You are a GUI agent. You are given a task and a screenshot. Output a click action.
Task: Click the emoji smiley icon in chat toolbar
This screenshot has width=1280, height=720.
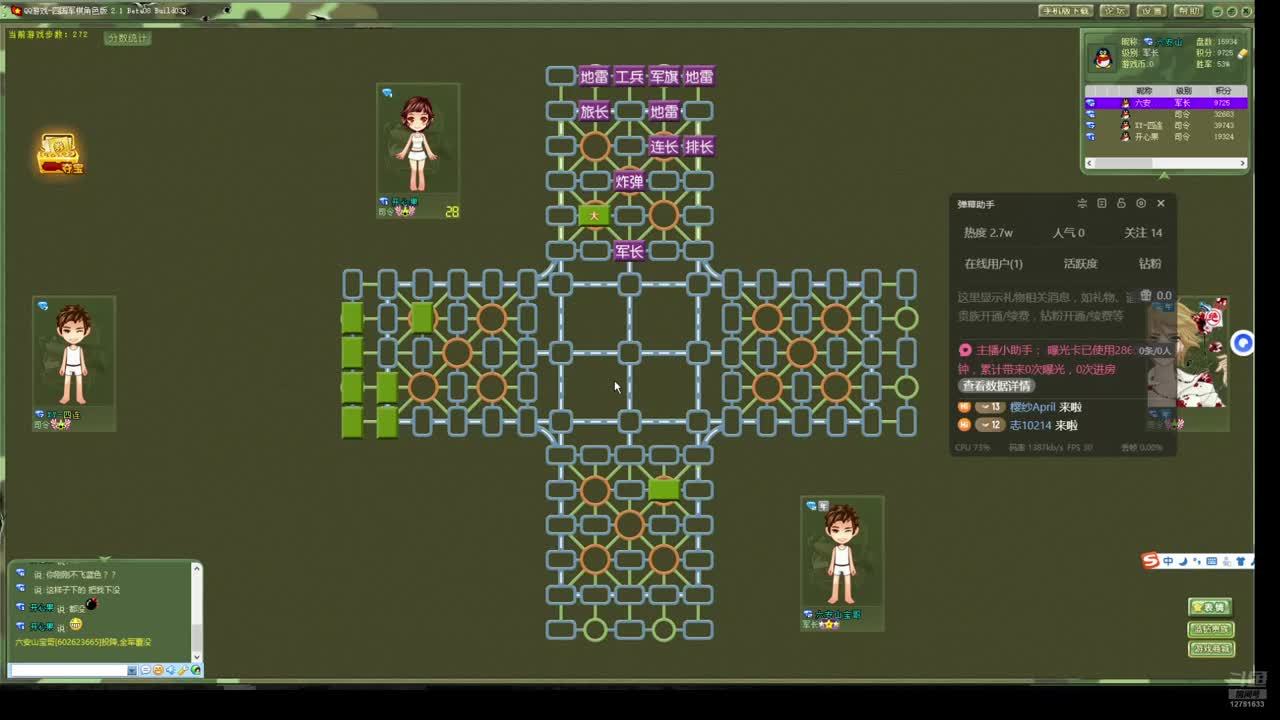(x=158, y=670)
